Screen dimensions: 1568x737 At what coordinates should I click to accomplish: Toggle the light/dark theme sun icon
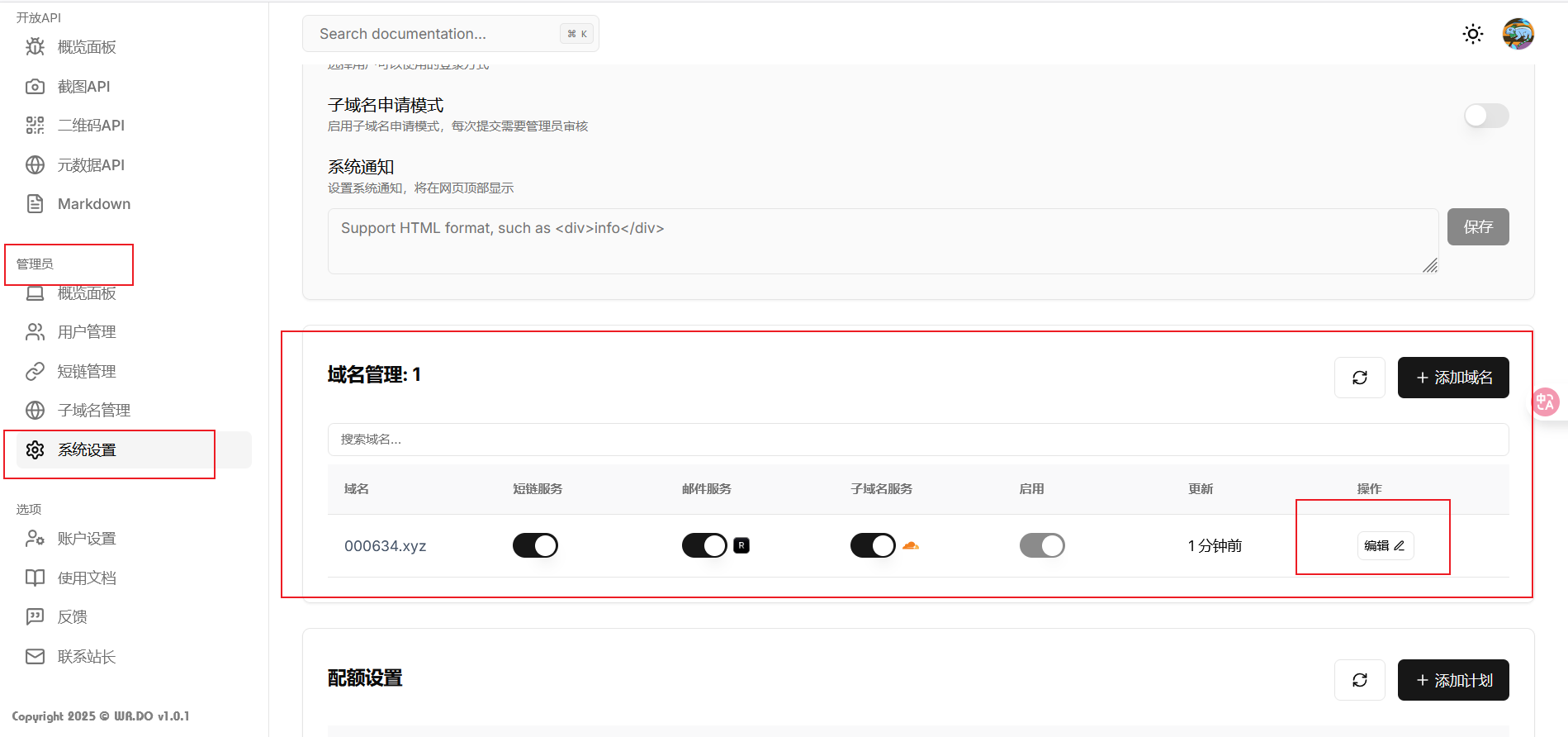tap(1472, 34)
